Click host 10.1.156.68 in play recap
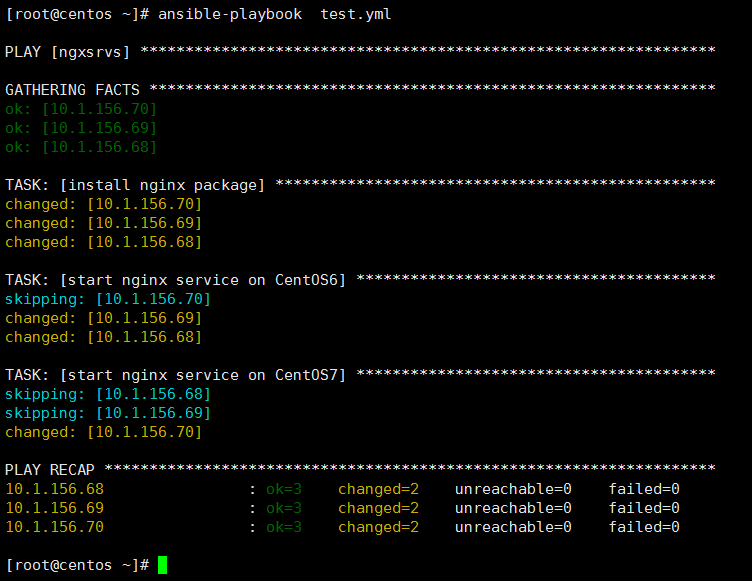This screenshot has width=752, height=581. tap(55, 489)
